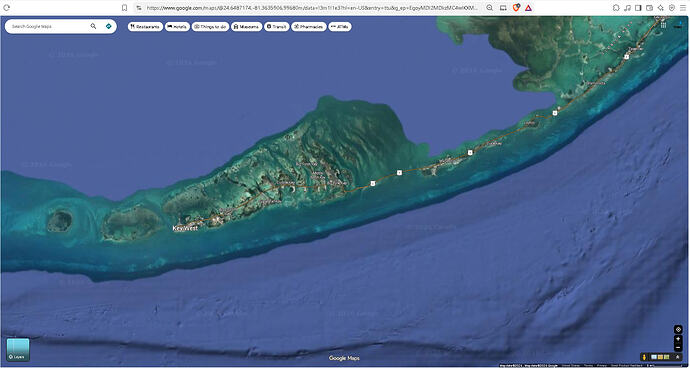This screenshot has width=690, height=369.
Task: Pick up the Pegman Street View icon
Action: coord(644,357)
